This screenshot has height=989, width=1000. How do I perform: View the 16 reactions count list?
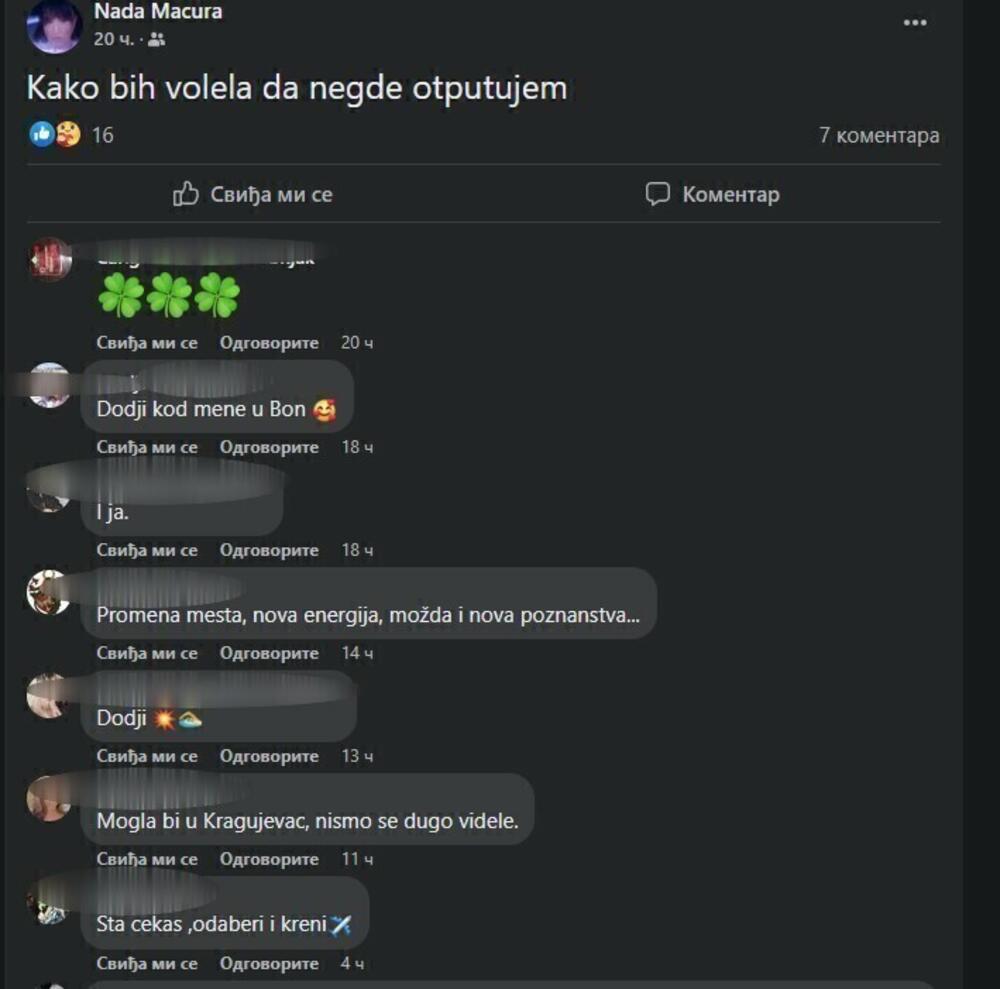click(102, 135)
